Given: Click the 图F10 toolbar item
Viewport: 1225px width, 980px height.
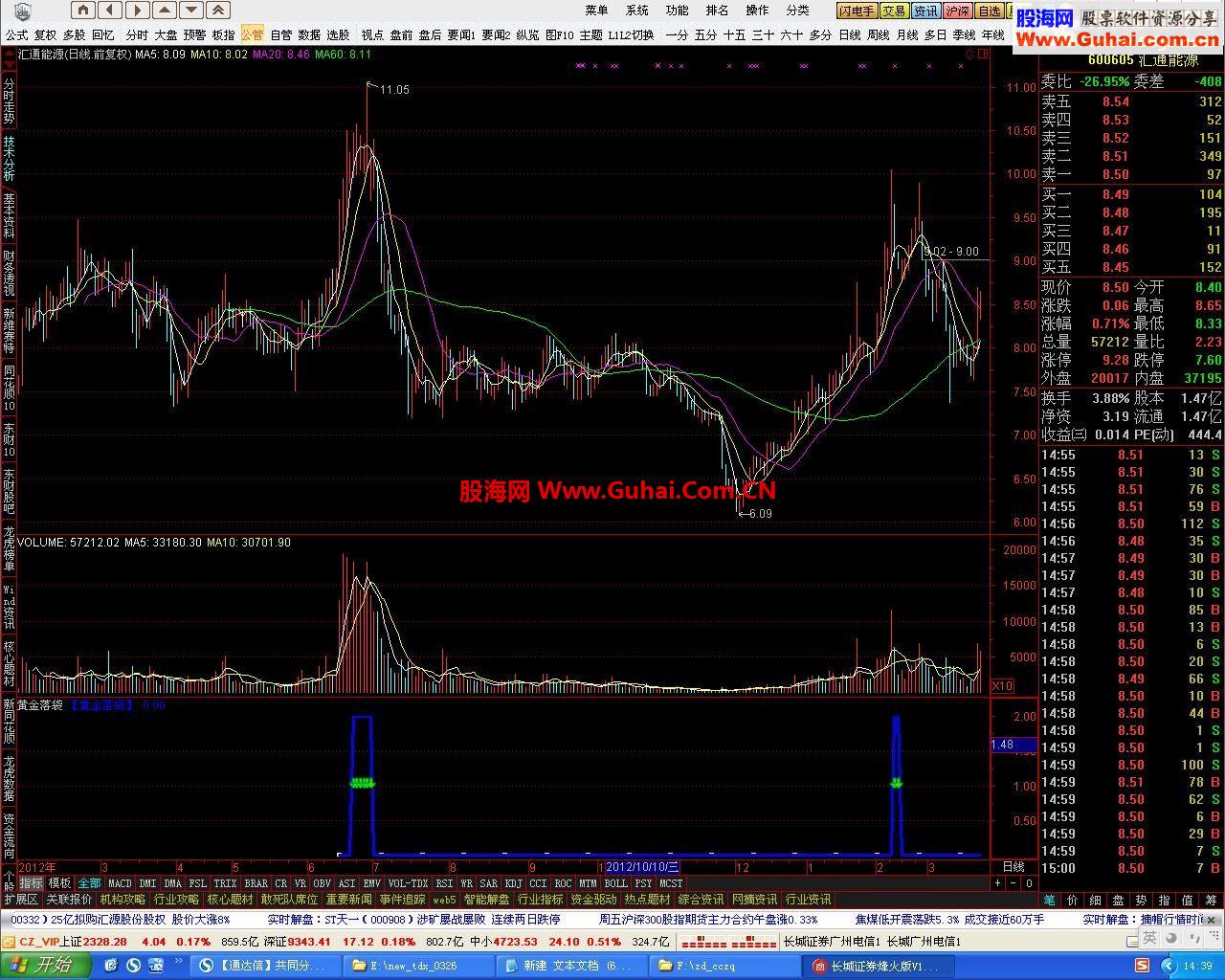Looking at the screenshot, I should tap(560, 34).
